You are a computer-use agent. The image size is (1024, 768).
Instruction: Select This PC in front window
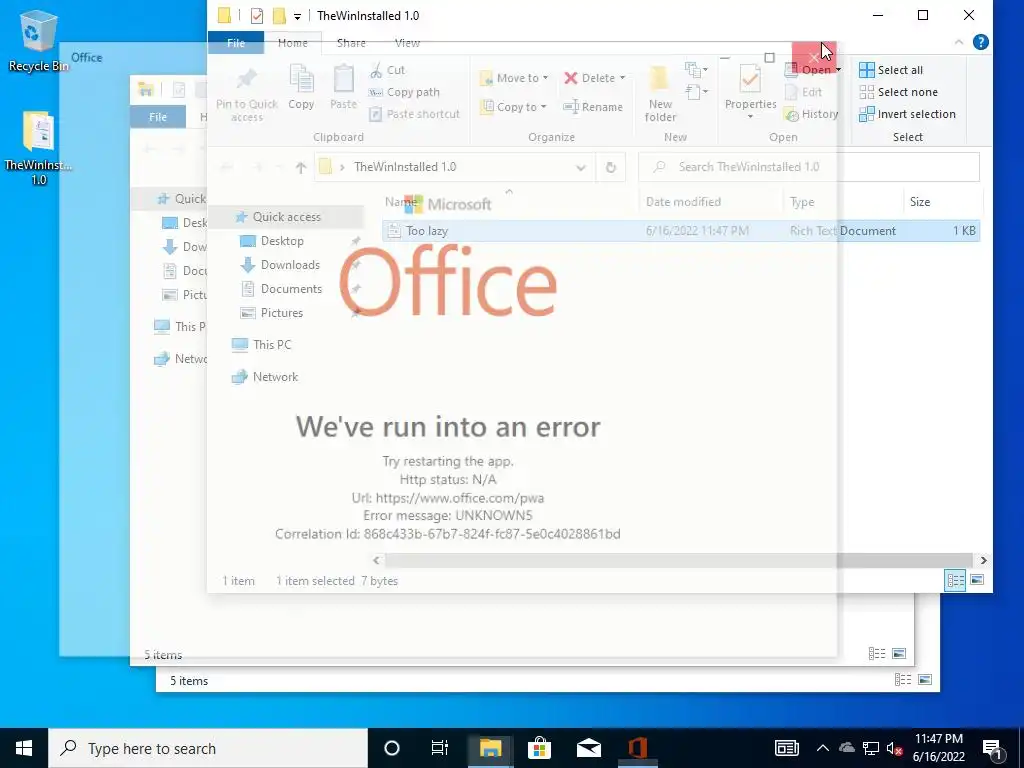pos(272,345)
